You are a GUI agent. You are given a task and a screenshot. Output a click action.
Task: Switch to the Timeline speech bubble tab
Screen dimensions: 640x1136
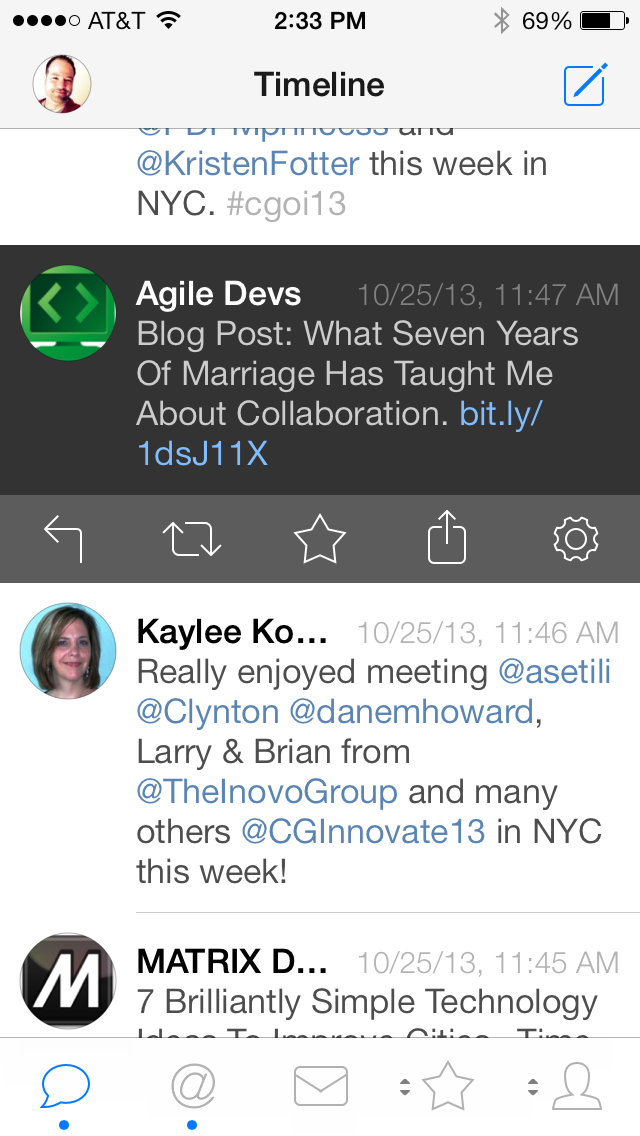tap(65, 1086)
